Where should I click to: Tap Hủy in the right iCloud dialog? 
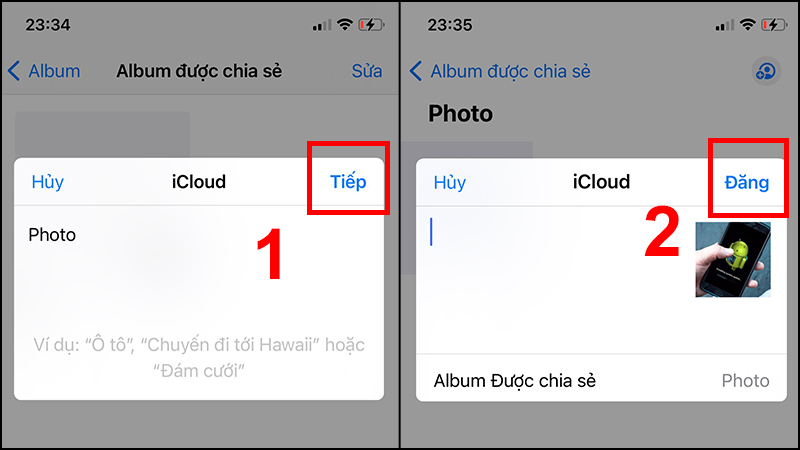449,182
